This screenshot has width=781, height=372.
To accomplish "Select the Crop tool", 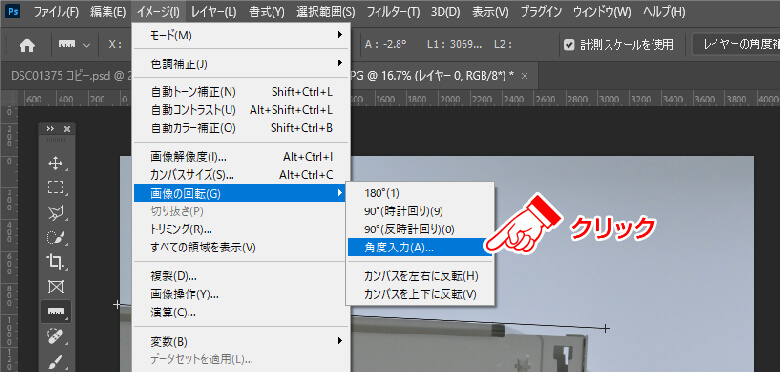I will [x=55, y=261].
